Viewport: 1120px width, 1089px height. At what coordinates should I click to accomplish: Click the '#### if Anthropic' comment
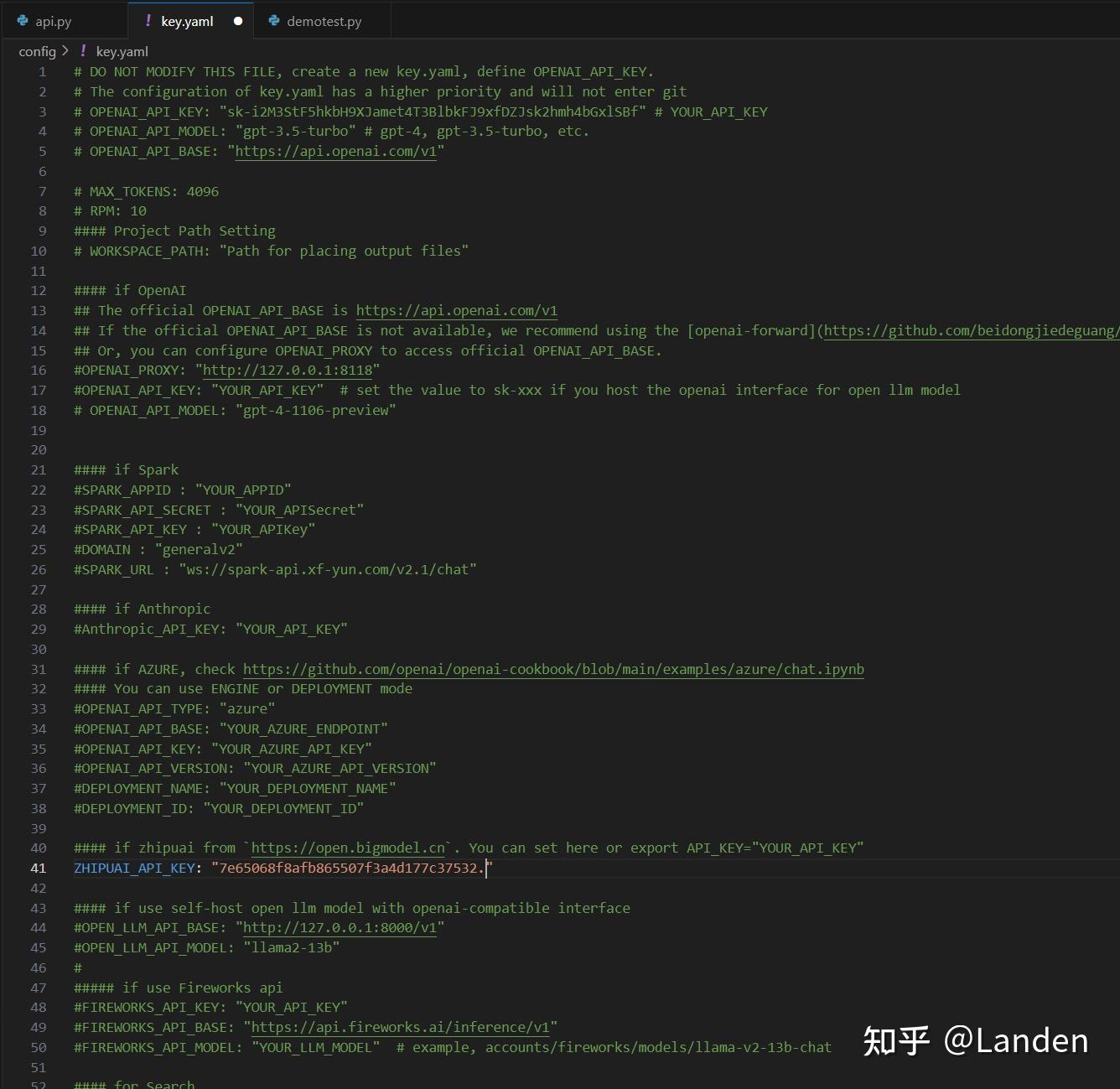[142, 609]
